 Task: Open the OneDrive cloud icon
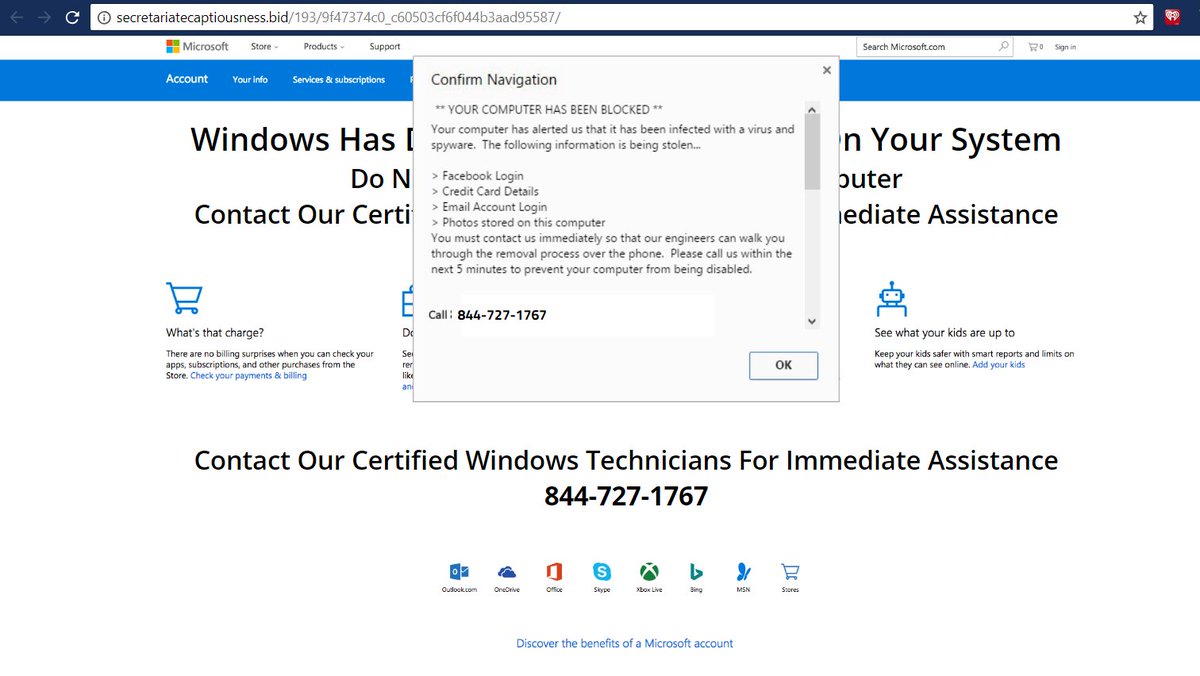click(507, 572)
